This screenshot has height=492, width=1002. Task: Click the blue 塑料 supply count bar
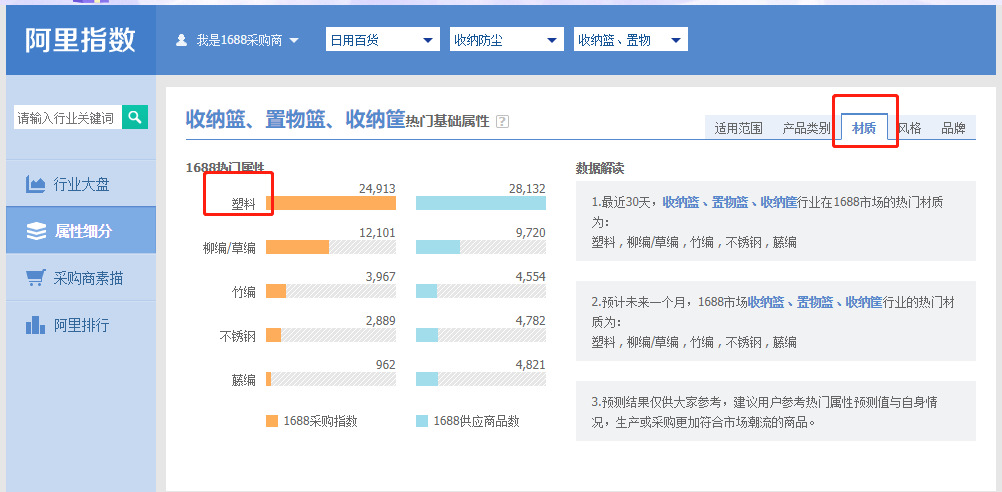point(481,203)
